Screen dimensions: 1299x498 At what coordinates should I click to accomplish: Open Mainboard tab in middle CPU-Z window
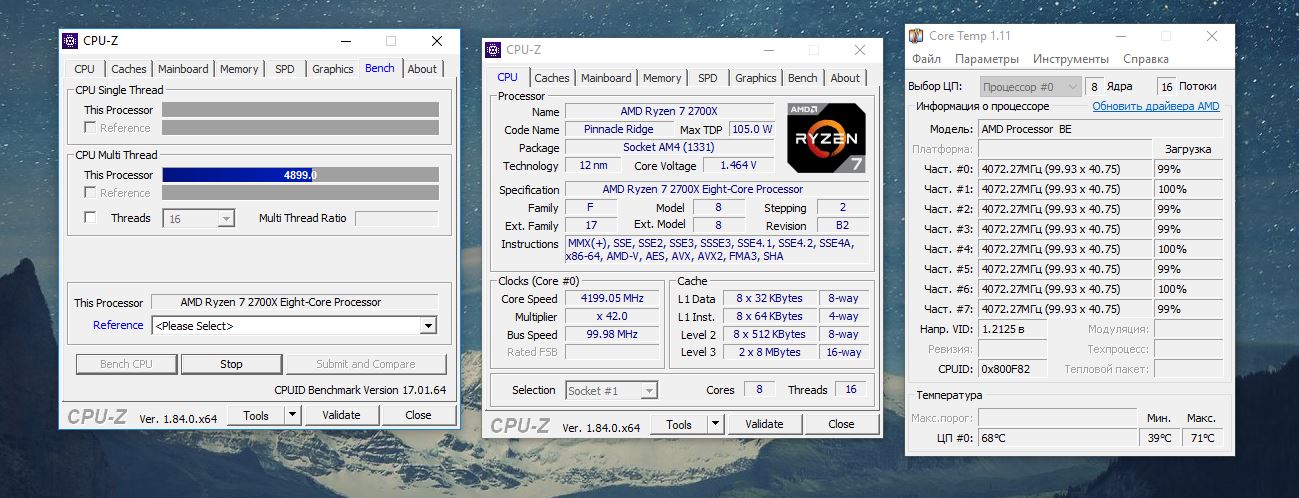pyautogui.click(x=606, y=78)
